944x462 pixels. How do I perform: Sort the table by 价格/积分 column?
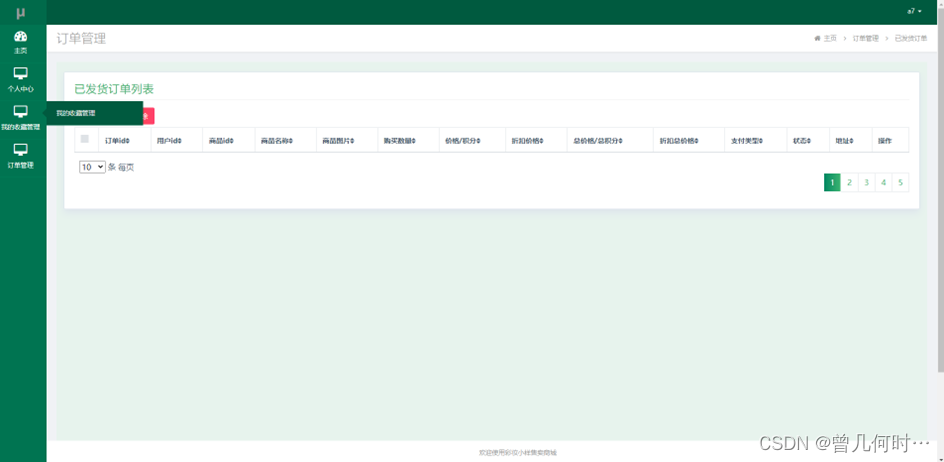pyautogui.click(x=472, y=140)
